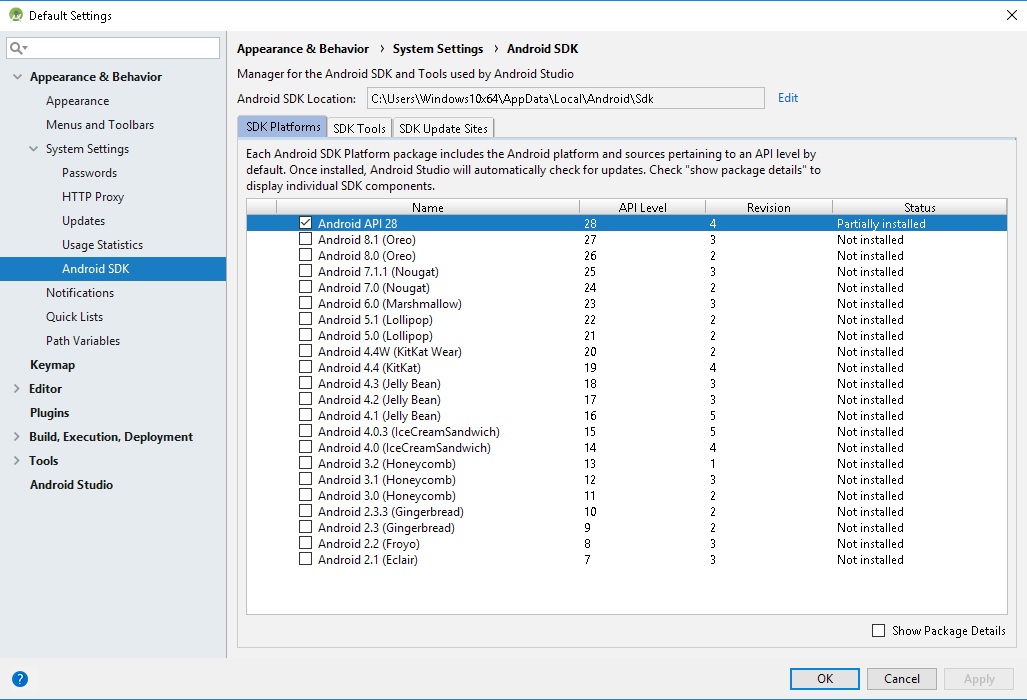Sort table by Revision column header
The height and width of the screenshot is (700, 1027).
[x=768, y=207]
